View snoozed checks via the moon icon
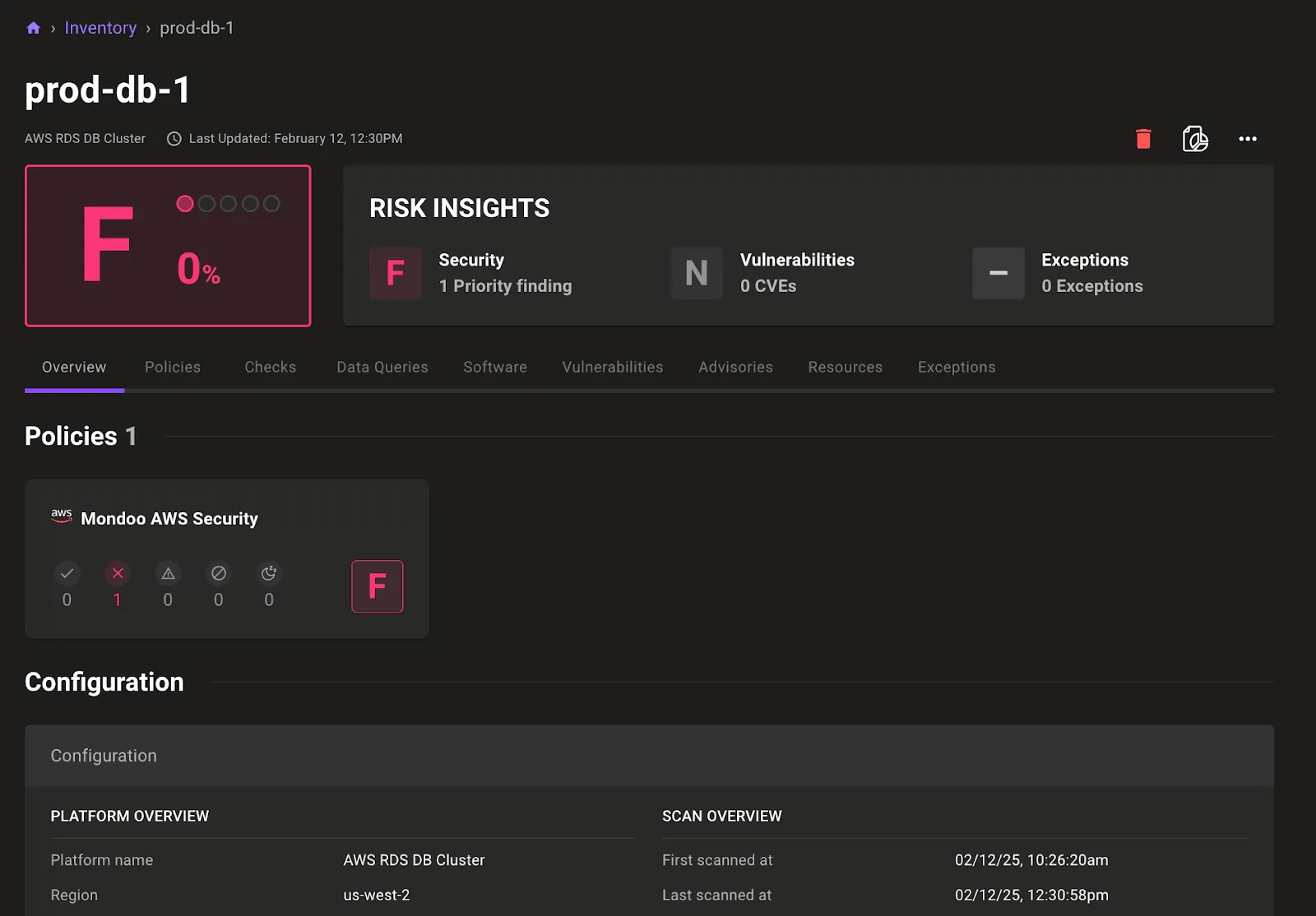This screenshot has height=916, width=1316. 269,573
